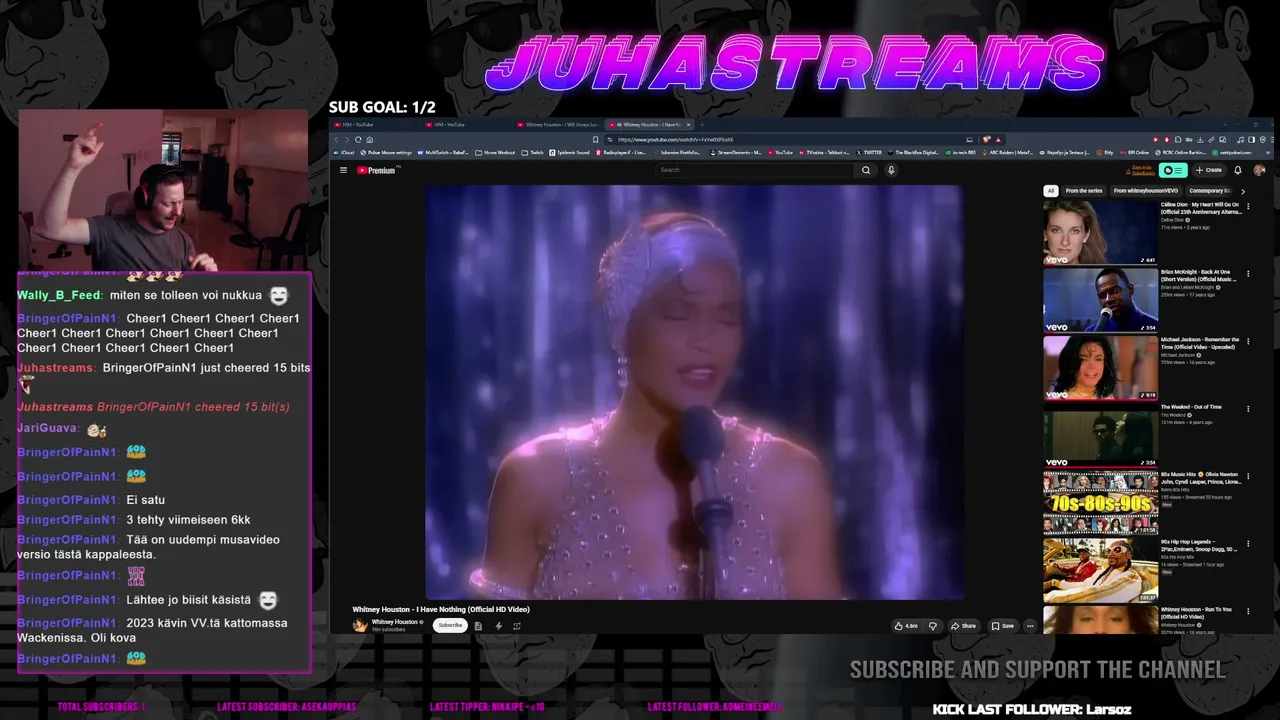This screenshot has width=1280, height=720.
Task: Open the Twitch bookmark folder
Action: pyautogui.click(x=533, y=153)
